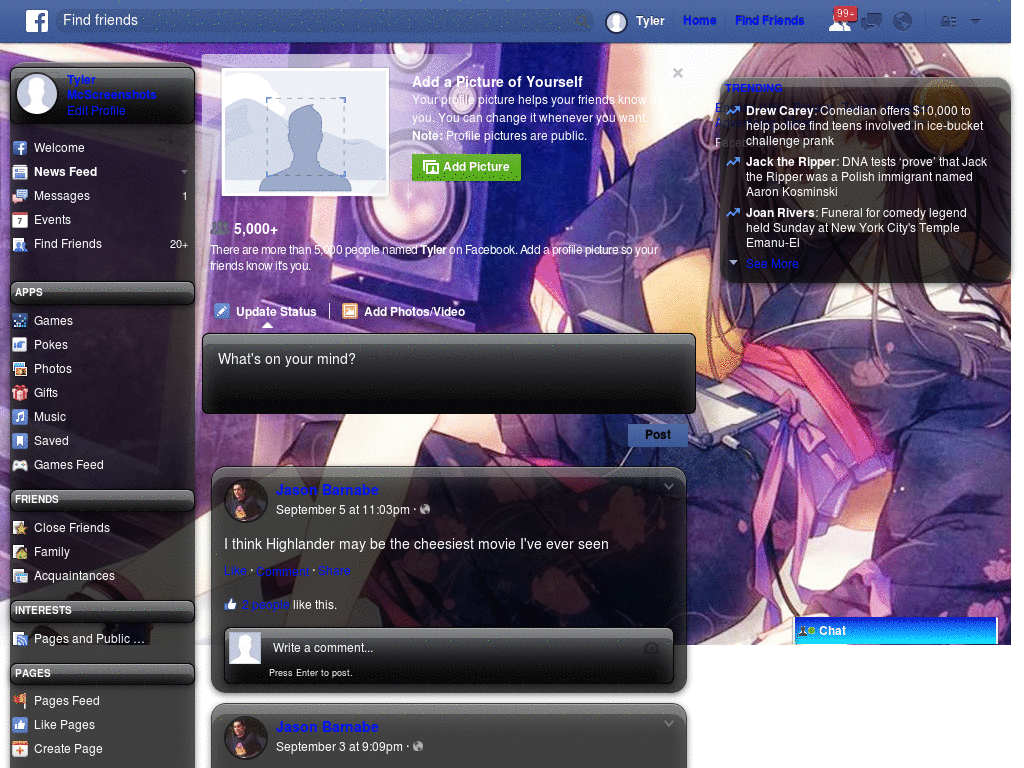This screenshot has width=1024, height=768.
Task: Open Find Friends in top bar
Action: click(769, 20)
